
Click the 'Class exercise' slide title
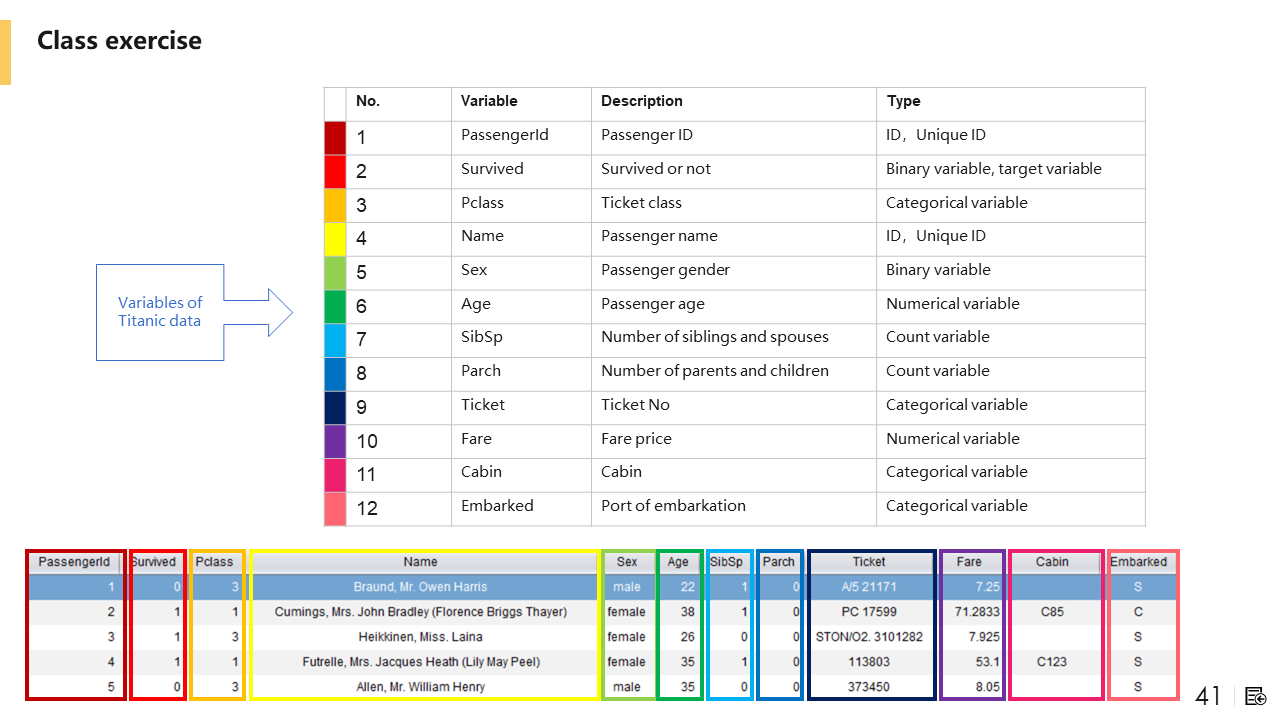click(119, 41)
